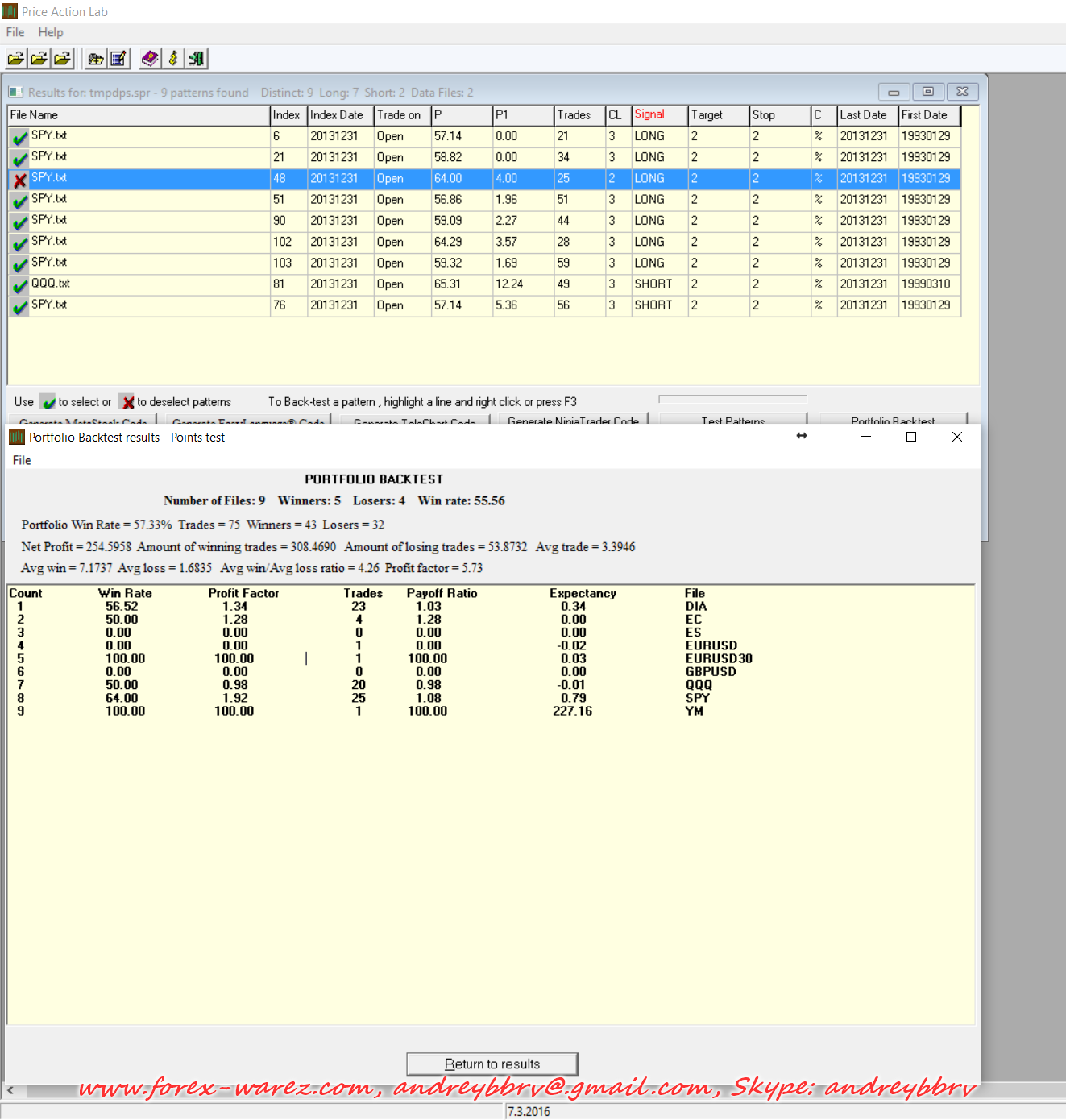
Task: Click the Test Patterns button
Action: (732, 420)
